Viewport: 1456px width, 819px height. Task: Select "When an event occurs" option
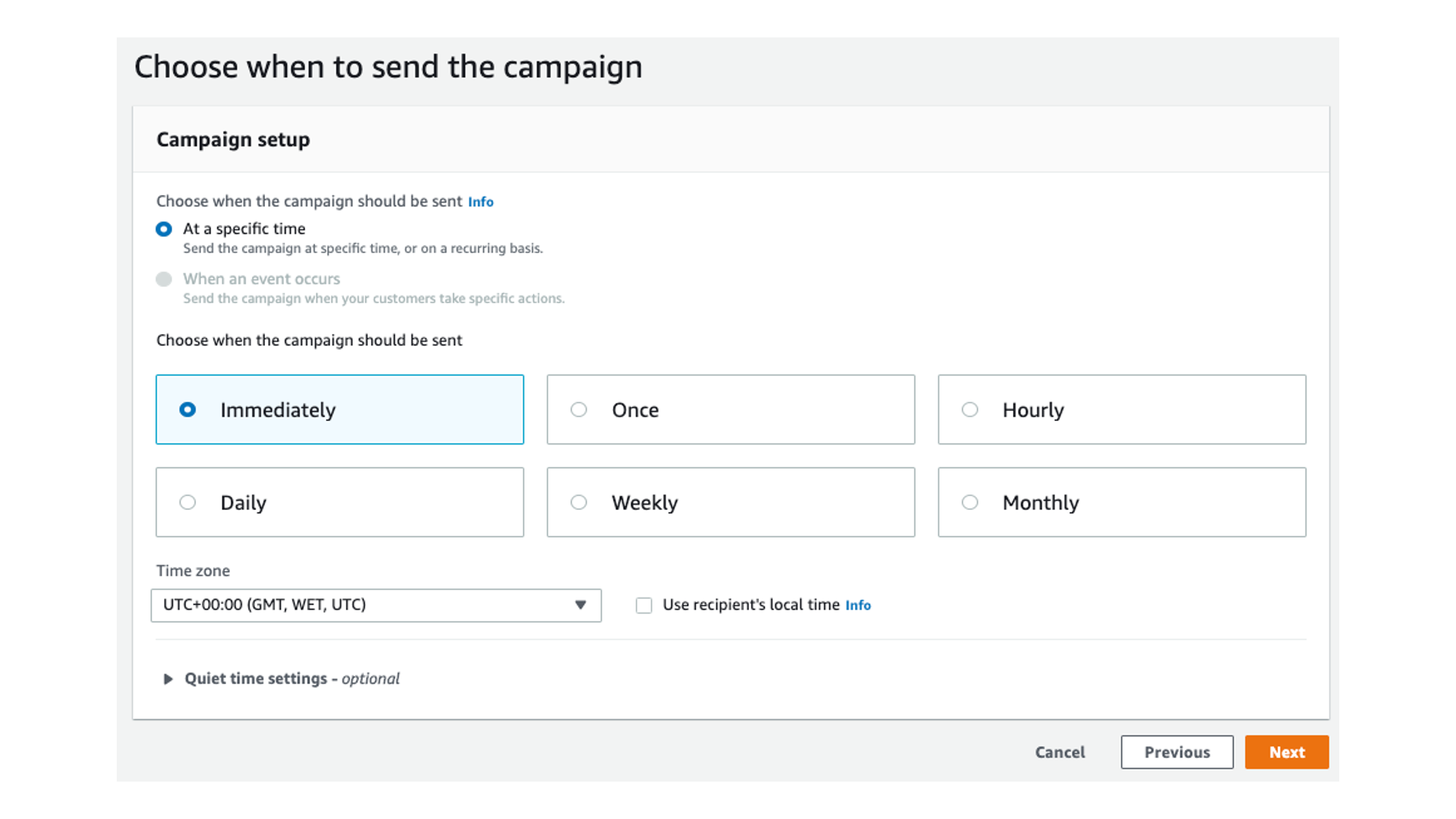(x=163, y=279)
